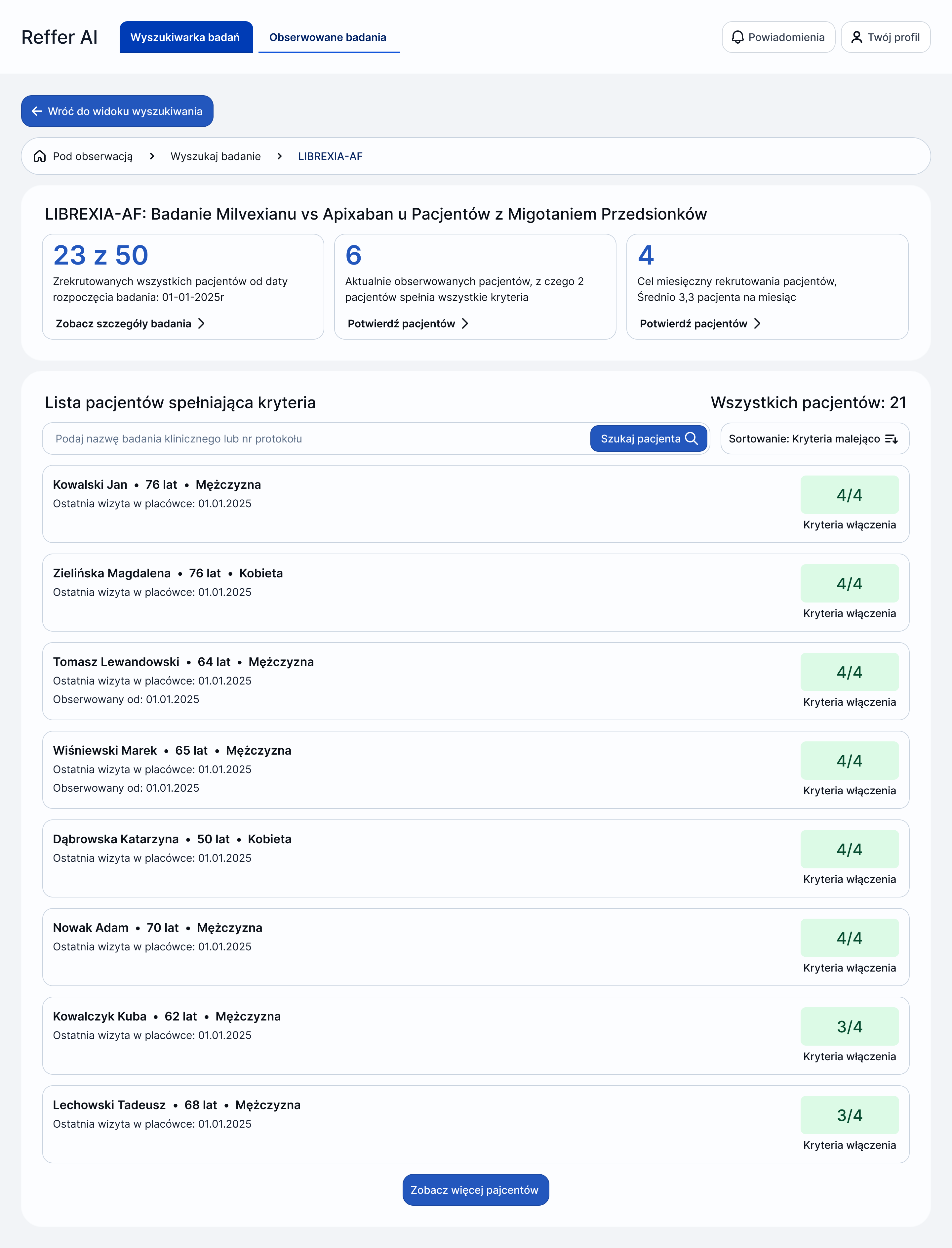This screenshot has width=952, height=1248.
Task: Open the Powiadomienia bell icon
Action: (738, 37)
